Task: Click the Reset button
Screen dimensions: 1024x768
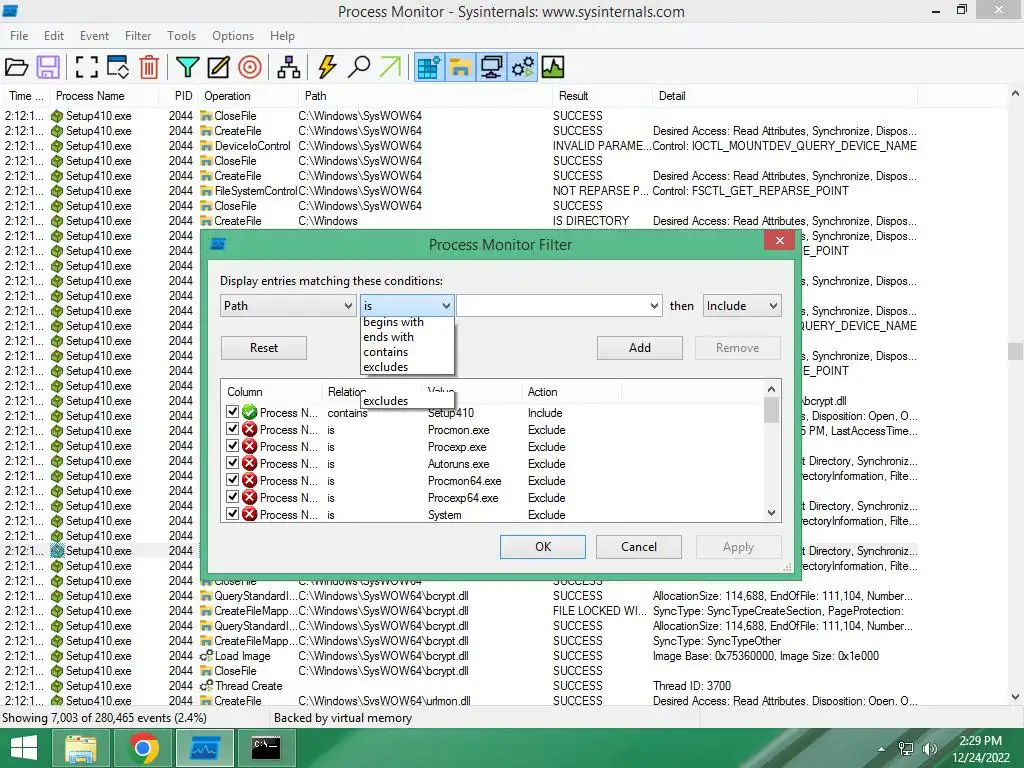Action: (264, 348)
